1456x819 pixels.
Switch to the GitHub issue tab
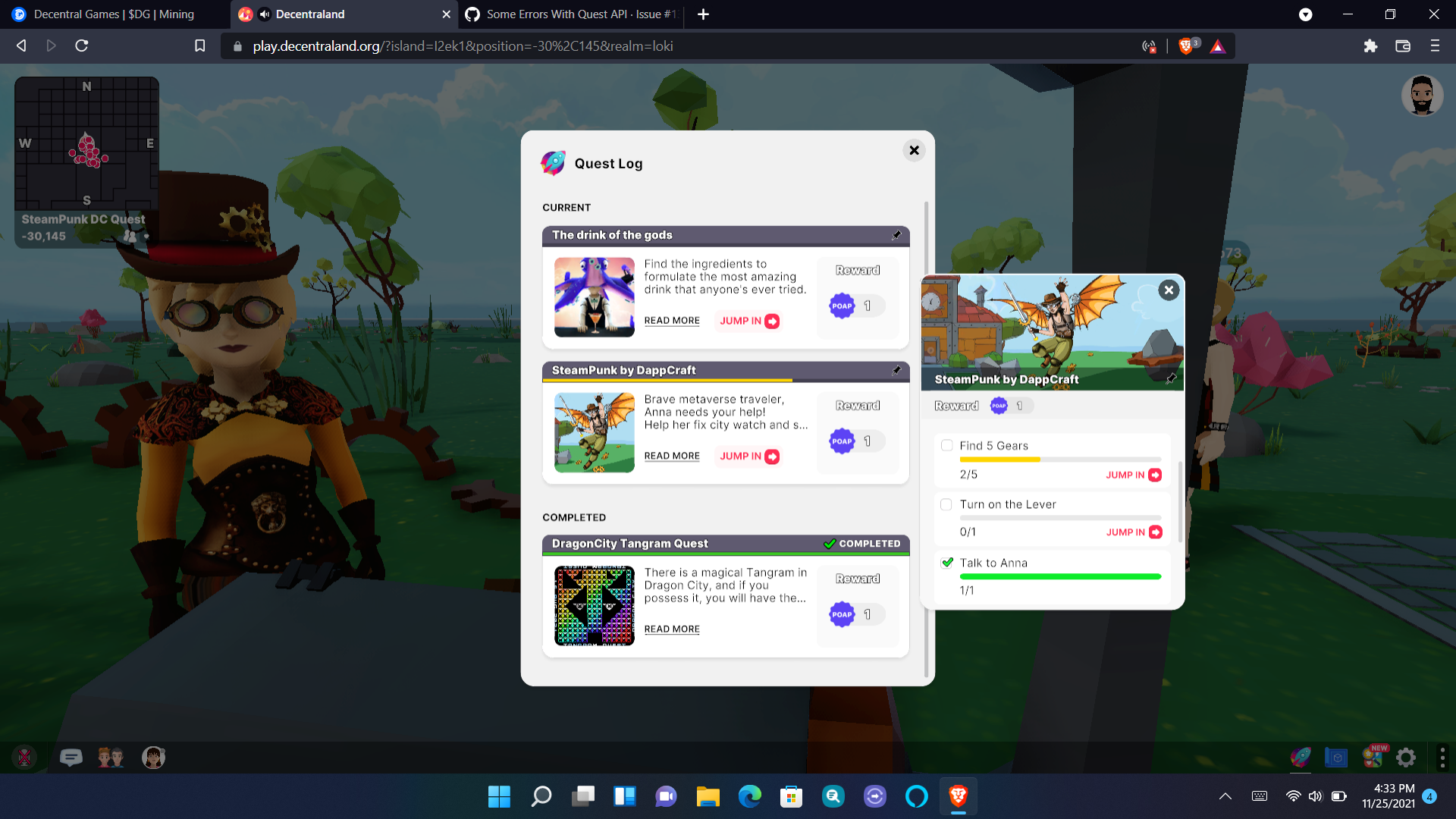(569, 14)
